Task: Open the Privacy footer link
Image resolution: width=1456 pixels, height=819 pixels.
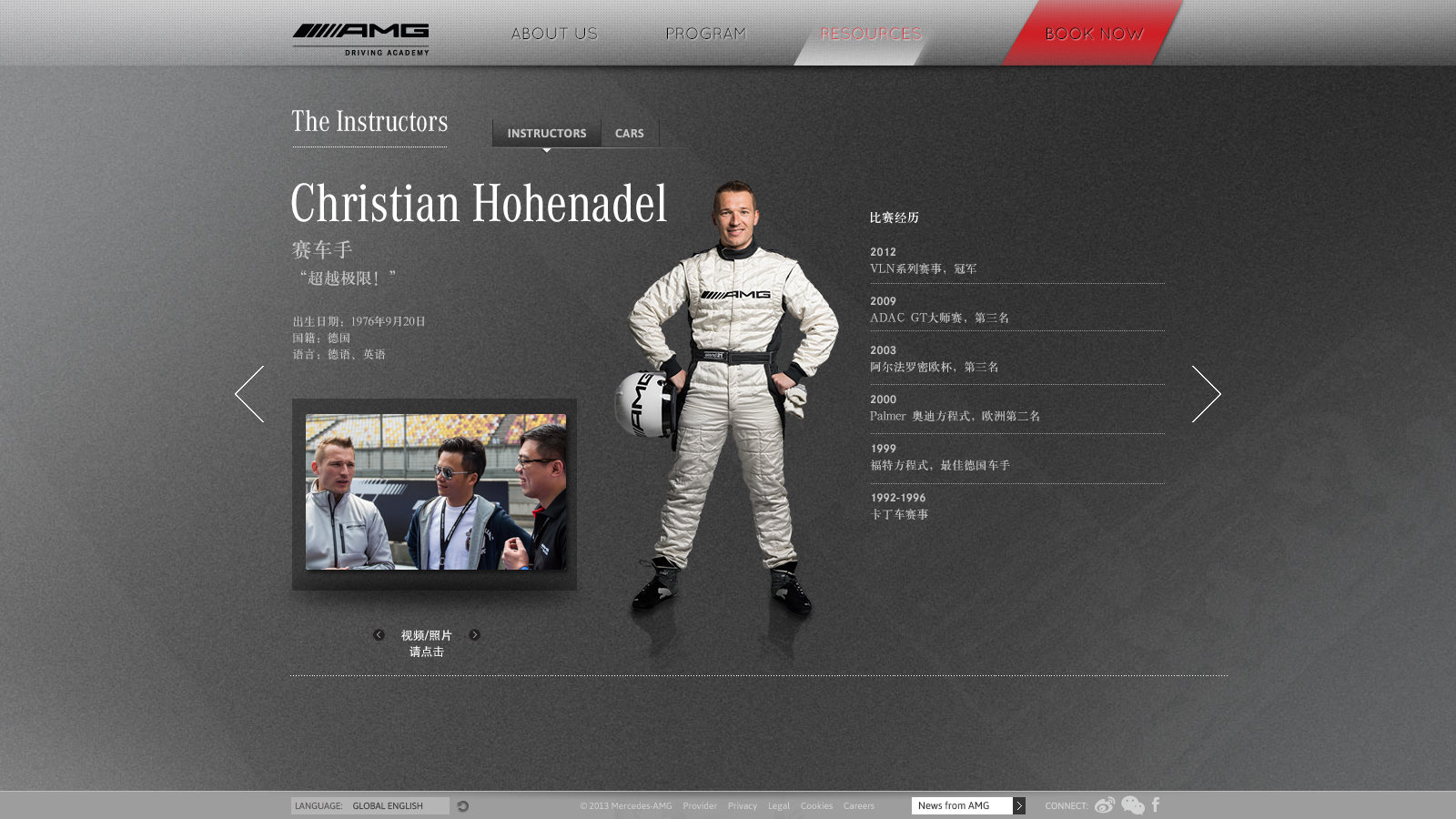Action: click(743, 806)
